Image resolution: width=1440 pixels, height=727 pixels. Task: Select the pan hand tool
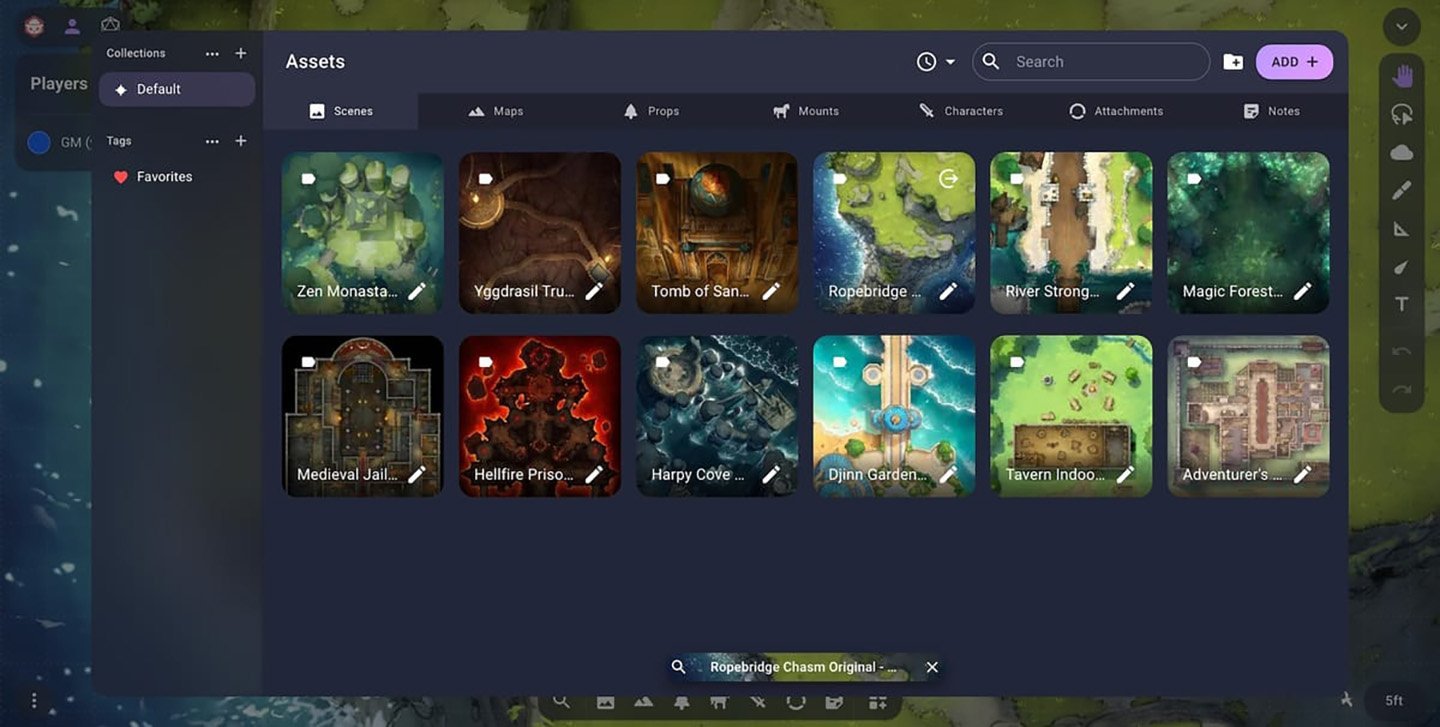1402,76
